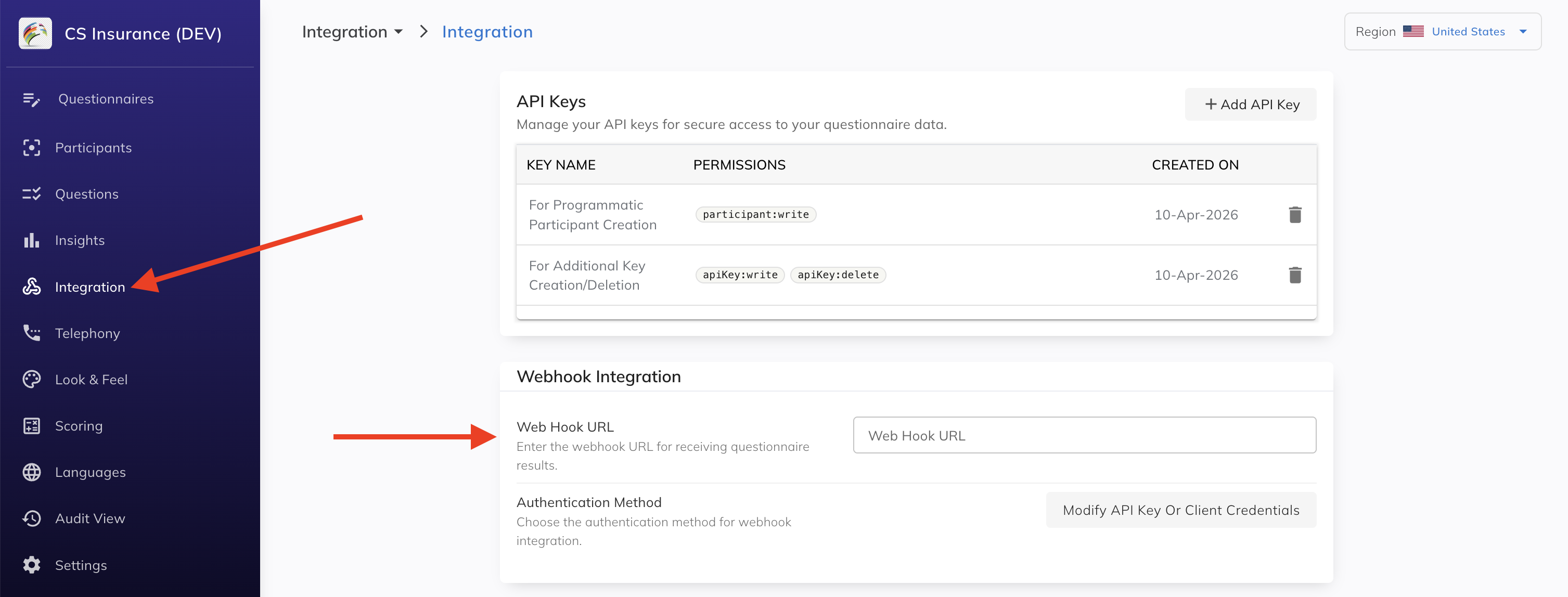Screen dimensions: 1568x597
Task: Delete the Programmatic Participant Creation key
Action: 1295,215
